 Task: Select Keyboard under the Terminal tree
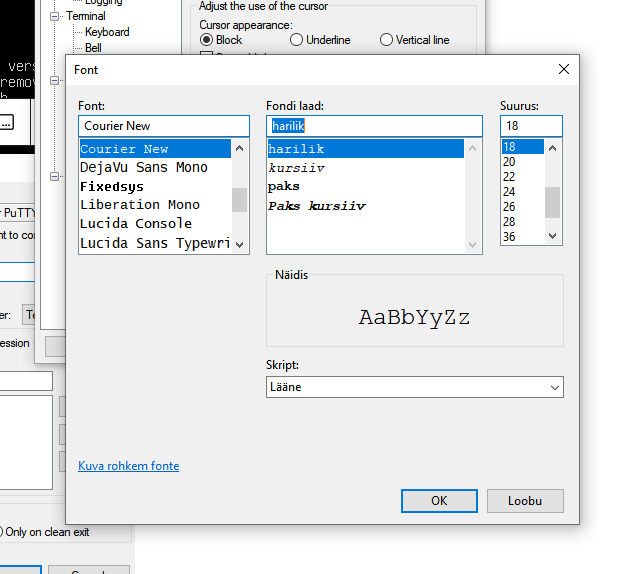point(107,32)
